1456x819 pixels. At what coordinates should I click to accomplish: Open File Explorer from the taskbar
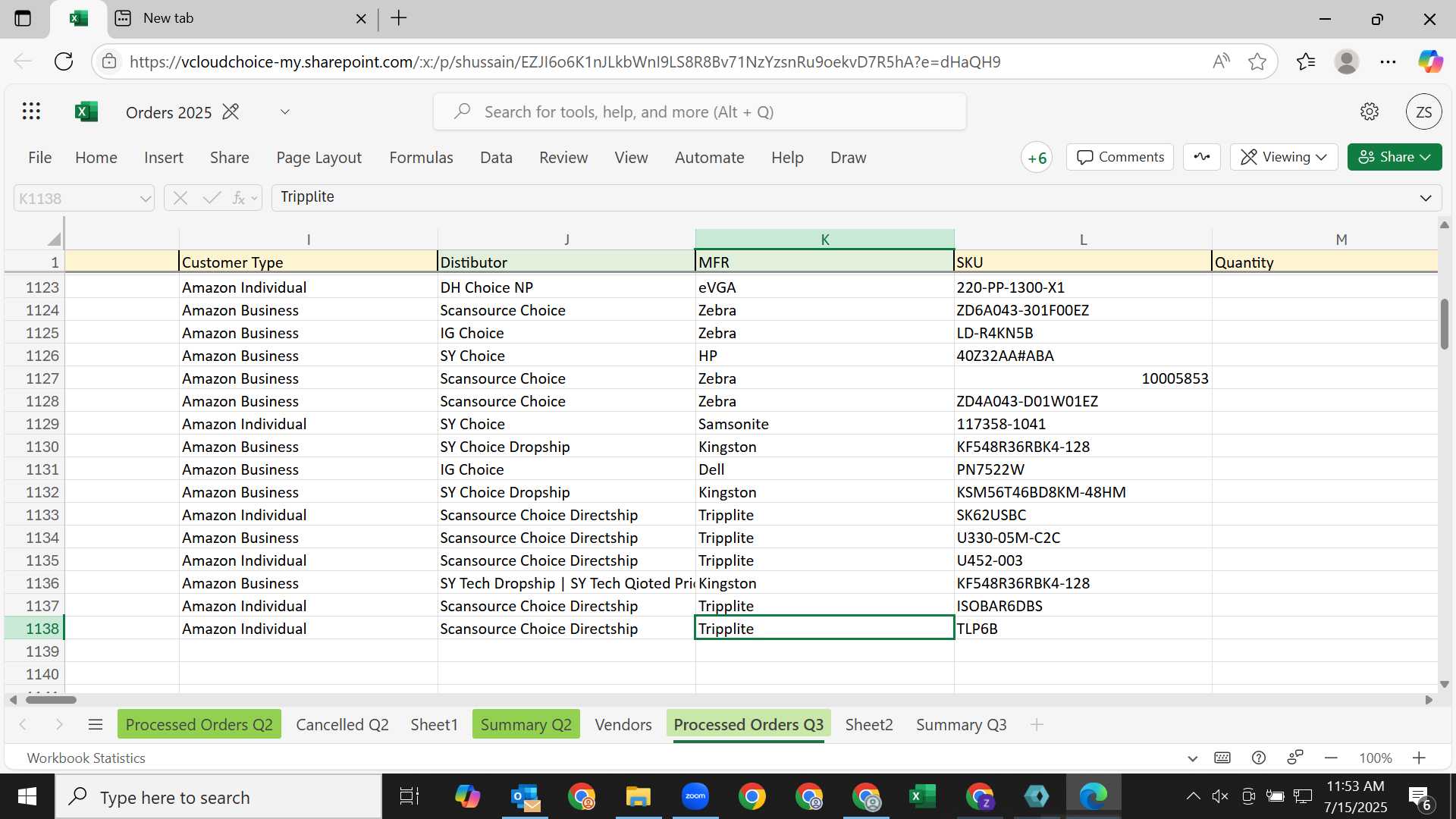click(x=638, y=796)
